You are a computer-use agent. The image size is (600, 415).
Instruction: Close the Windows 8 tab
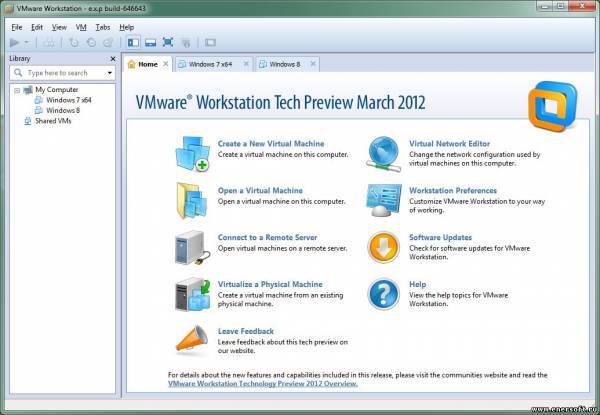tap(313, 64)
